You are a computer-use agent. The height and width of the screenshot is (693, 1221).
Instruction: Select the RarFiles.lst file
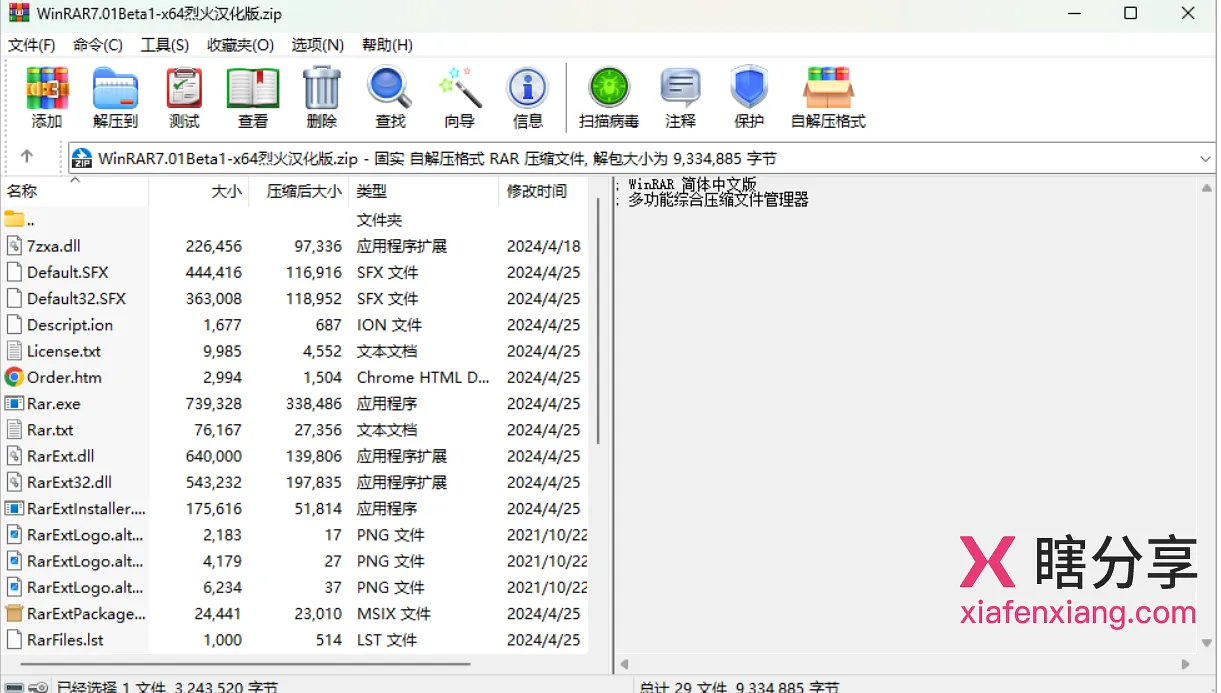pyautogui.click(x=65, y=640)
